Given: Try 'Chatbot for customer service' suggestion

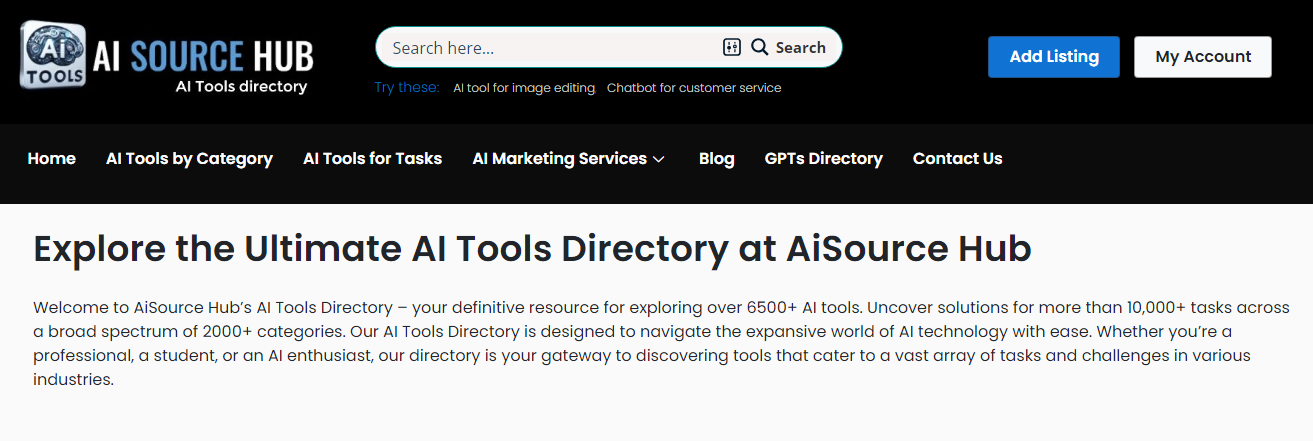Looking at the screenshot, I should coord(694,88).
